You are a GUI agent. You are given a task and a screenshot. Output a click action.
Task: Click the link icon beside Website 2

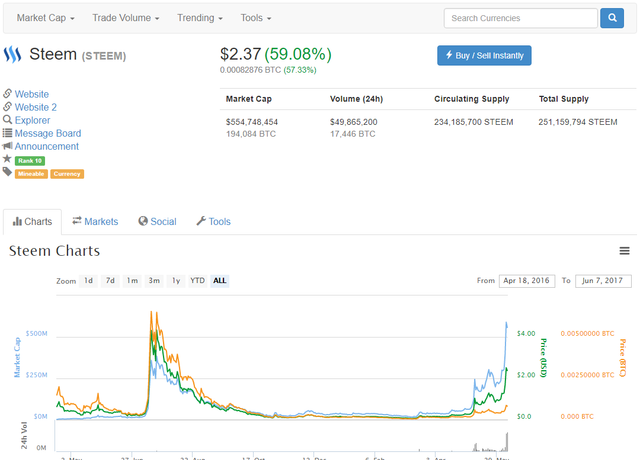pos(7,107)
